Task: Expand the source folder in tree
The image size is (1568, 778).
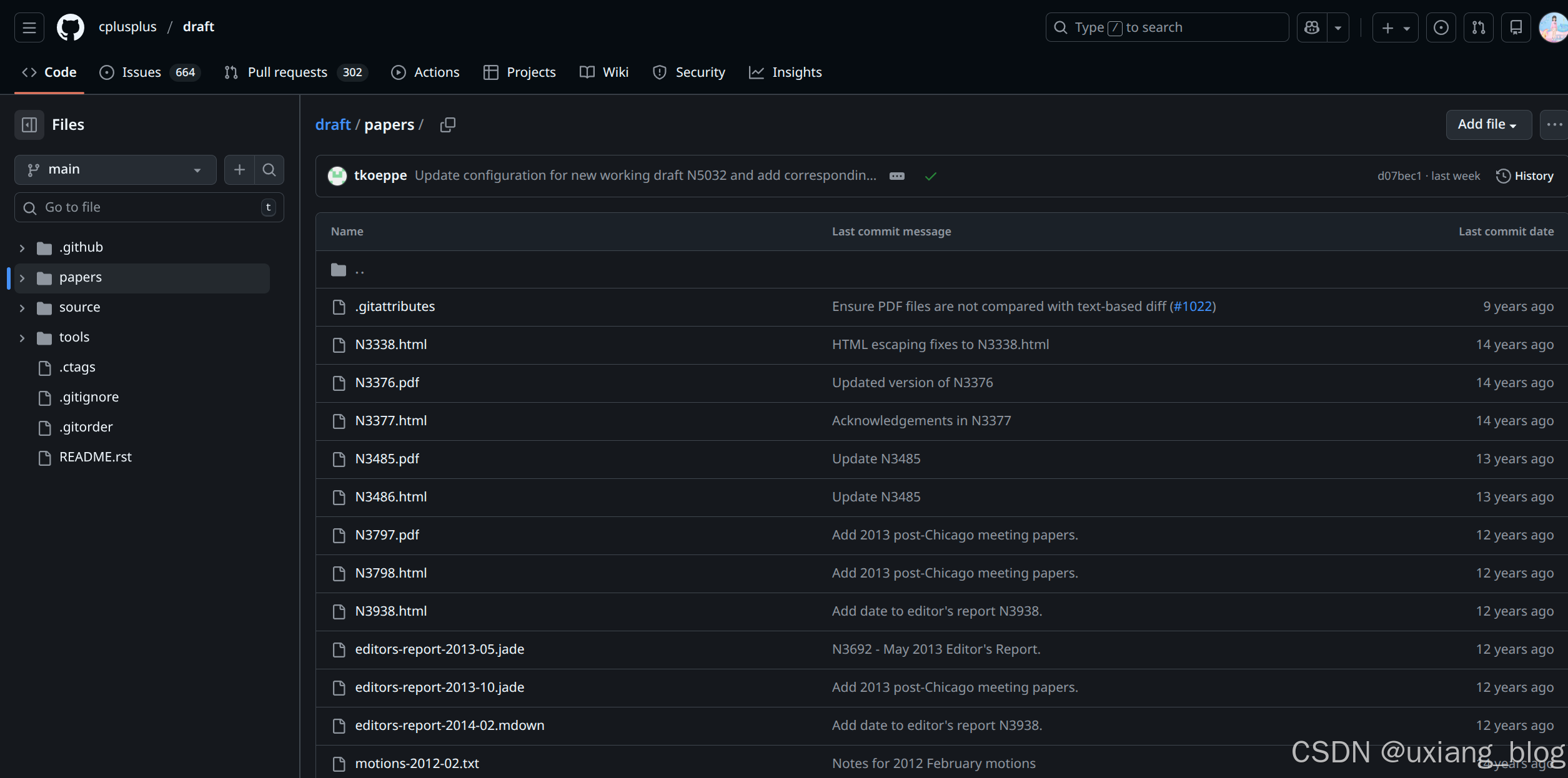Action: coord(22,308)
